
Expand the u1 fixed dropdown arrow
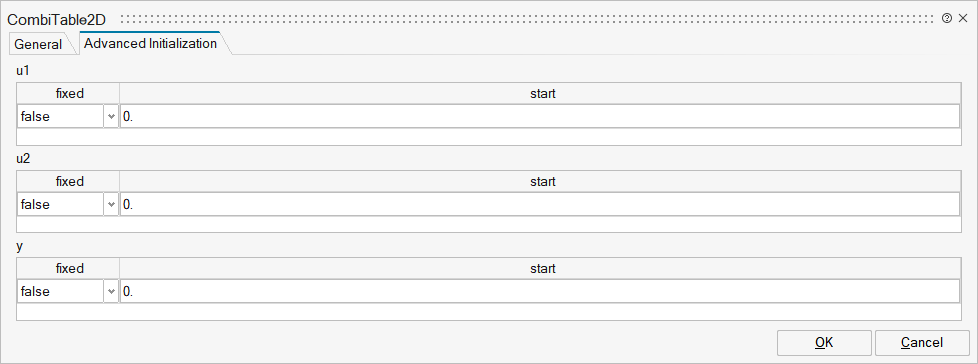pyautogui.click(x=112, y=116)
